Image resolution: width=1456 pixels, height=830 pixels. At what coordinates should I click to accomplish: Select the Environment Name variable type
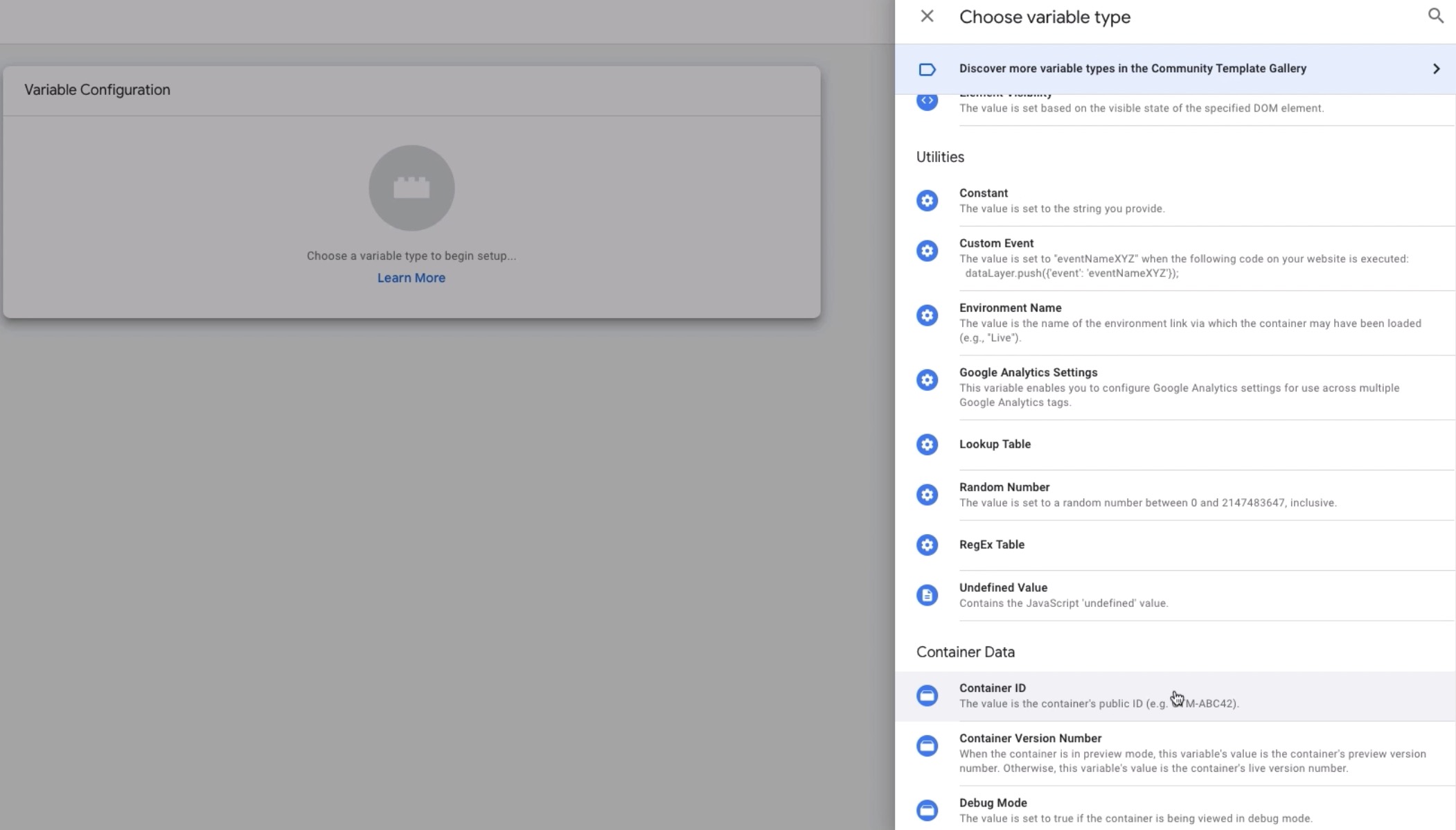(1010, 308)
